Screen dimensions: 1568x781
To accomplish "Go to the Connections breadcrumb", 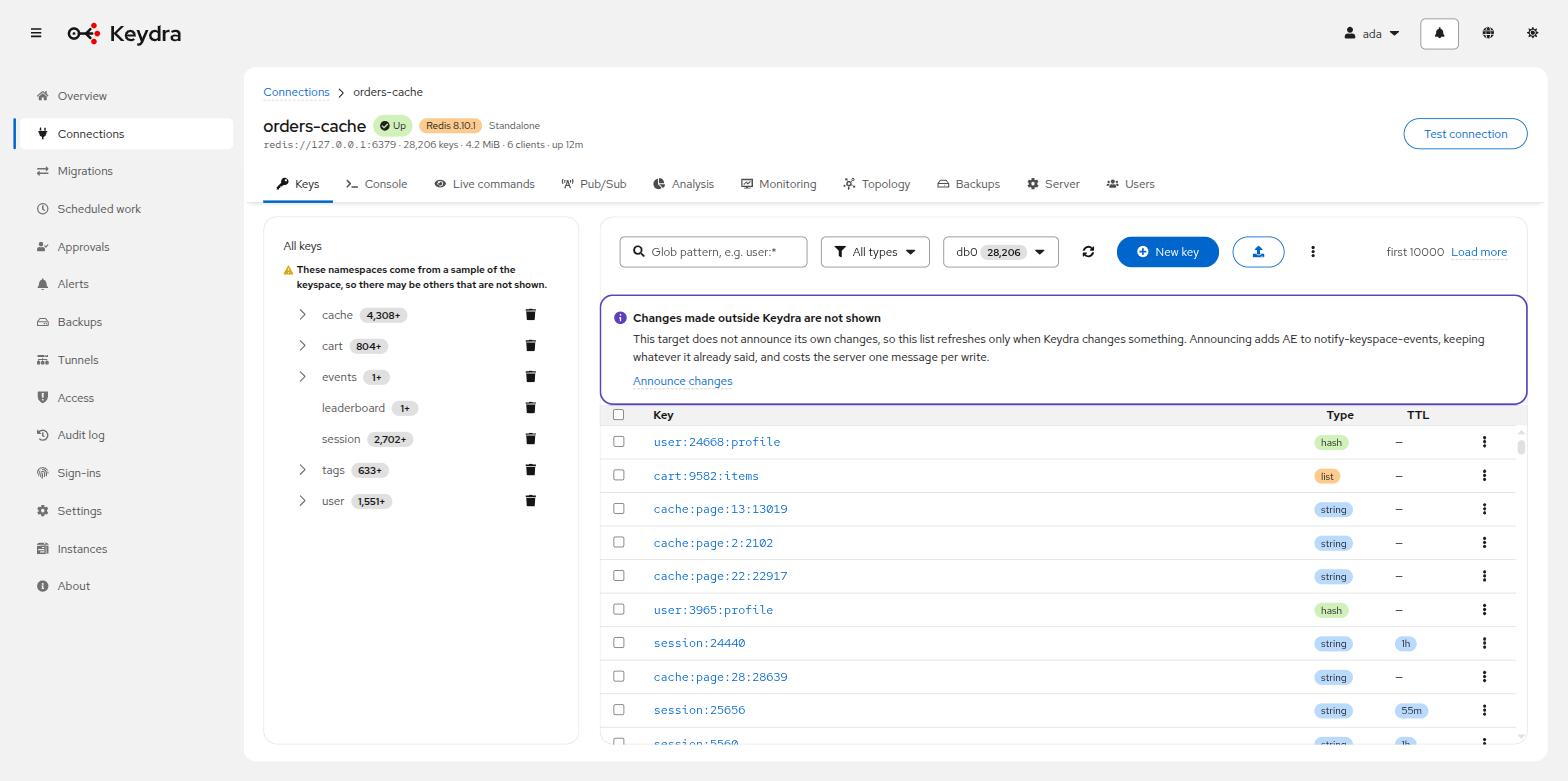I will click(x=296, y=92).
